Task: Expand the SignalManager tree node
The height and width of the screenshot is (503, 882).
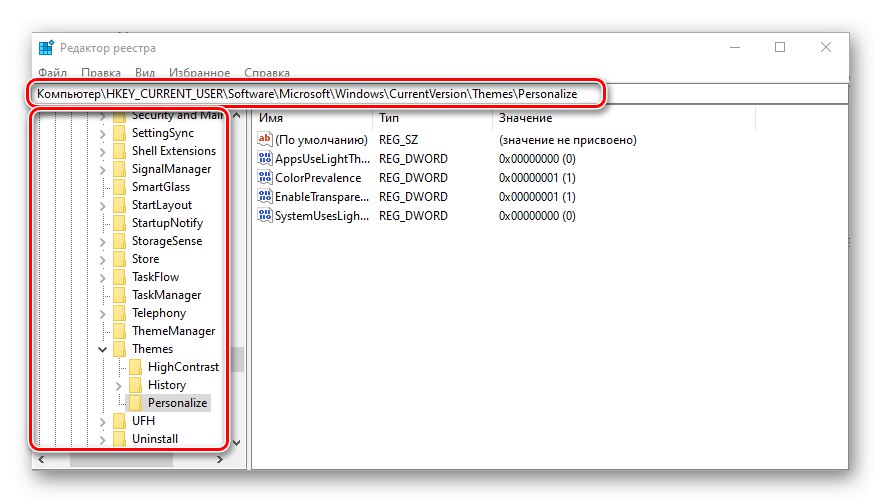Action: click(102, 170)
